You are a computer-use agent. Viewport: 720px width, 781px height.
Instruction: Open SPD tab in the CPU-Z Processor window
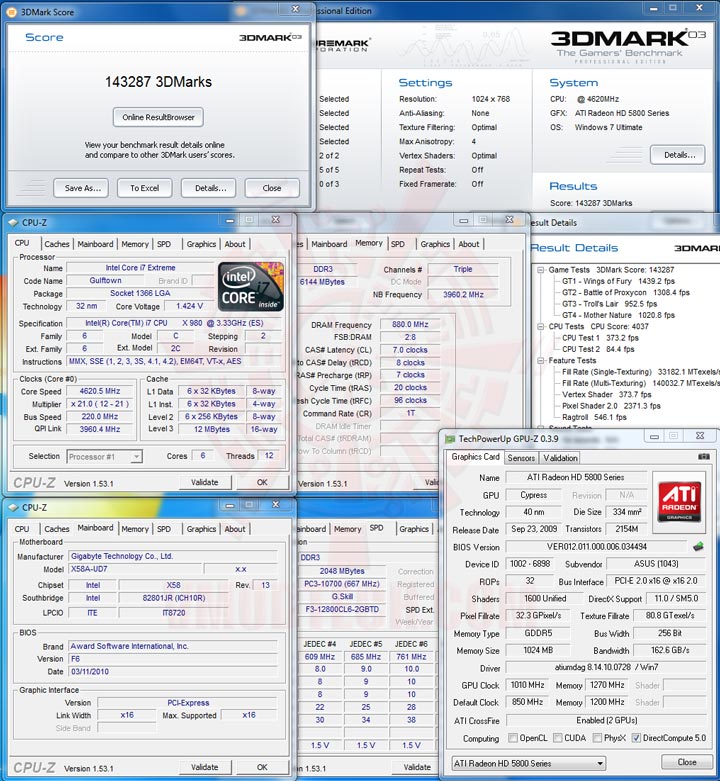164,244
